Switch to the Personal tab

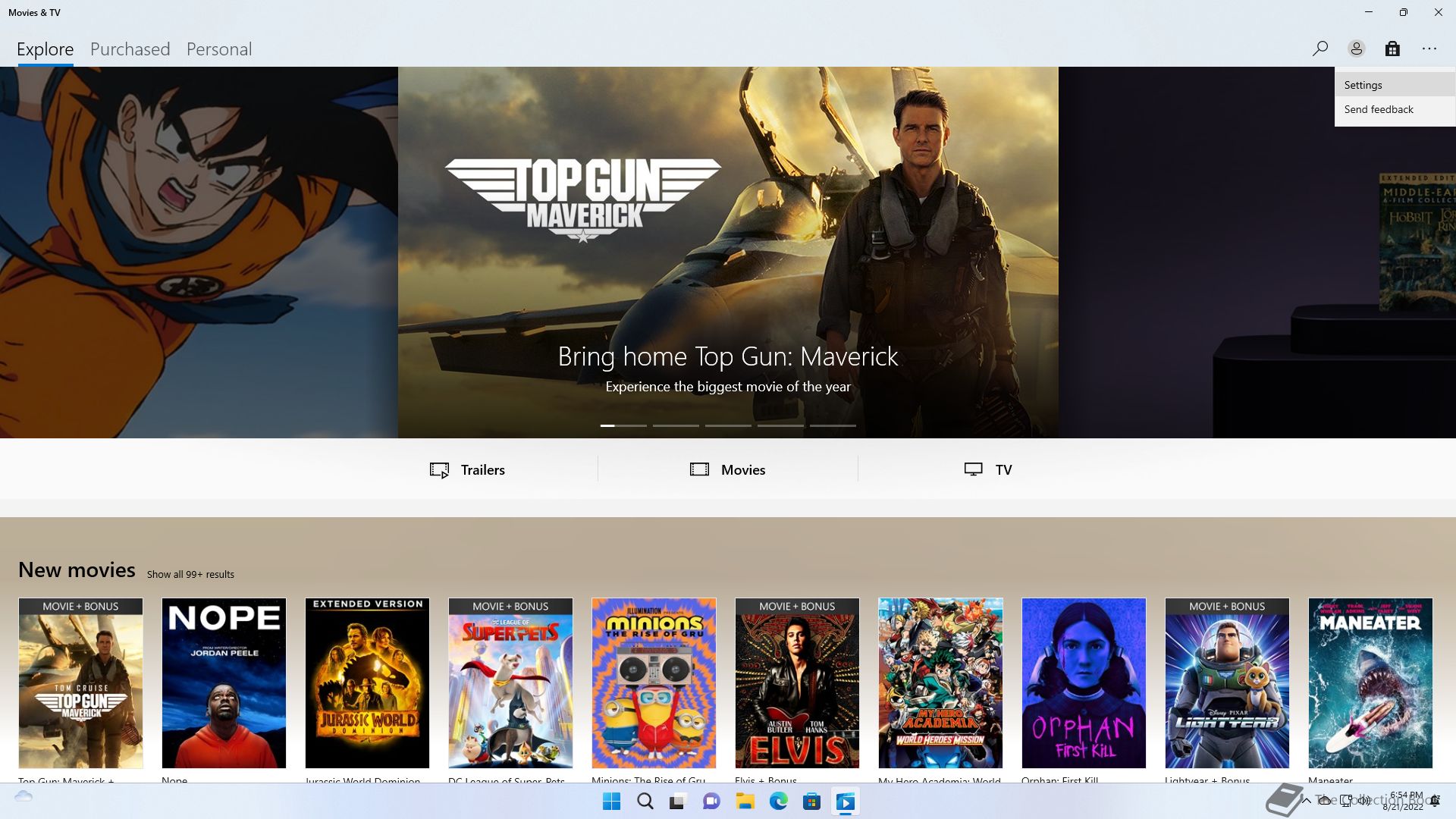coord(218,49)
